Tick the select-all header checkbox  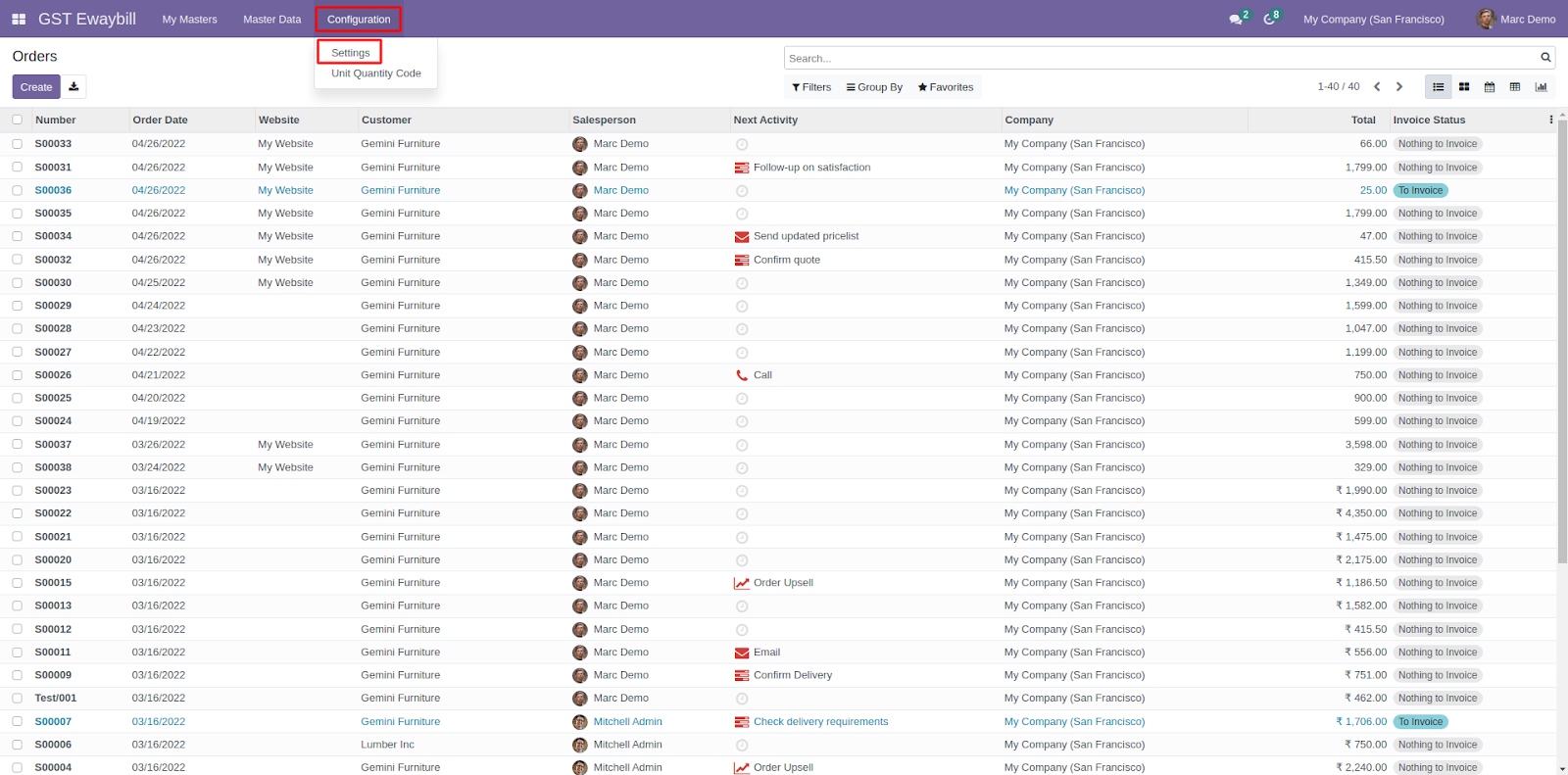18,120
